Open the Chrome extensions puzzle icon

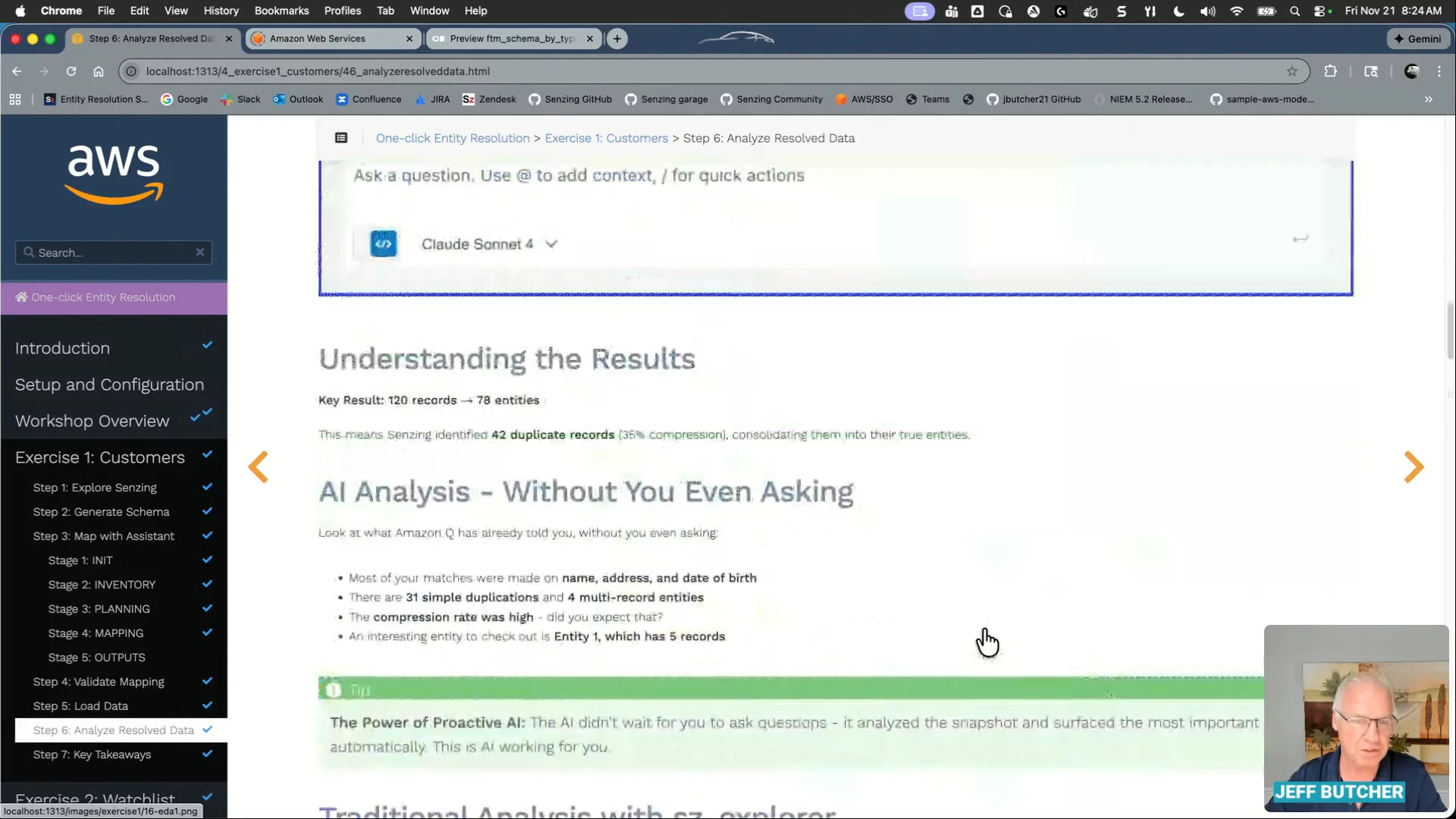pyautogui.click(x=1330, y=71)
